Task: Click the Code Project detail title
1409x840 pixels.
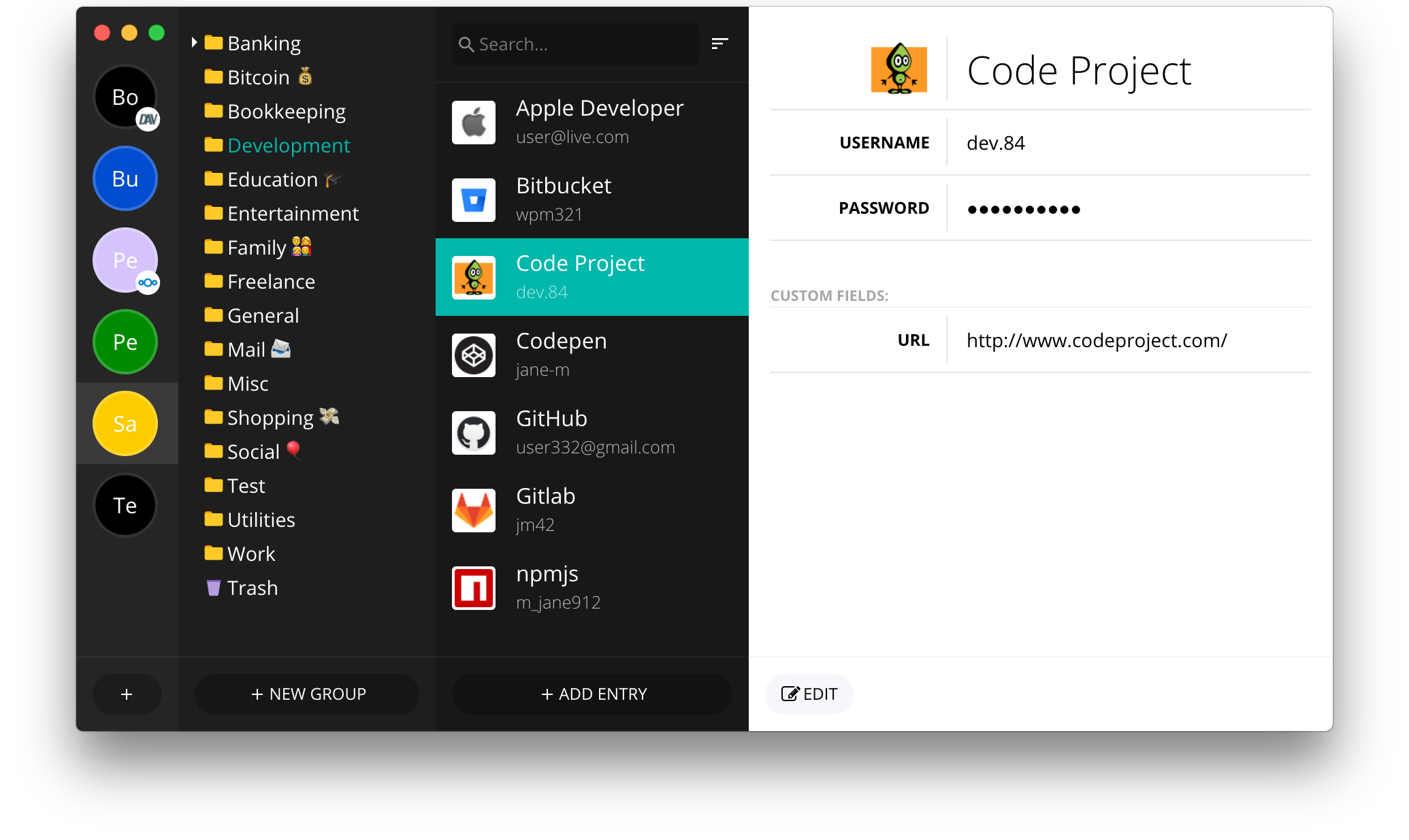Action: tap(1079, 71)
